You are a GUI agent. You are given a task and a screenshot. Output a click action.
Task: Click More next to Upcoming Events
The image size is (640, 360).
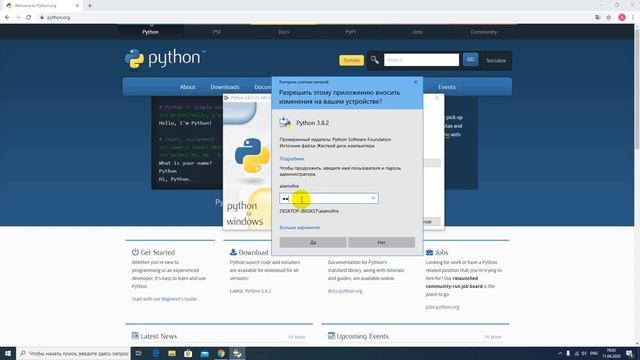(493, 337)
